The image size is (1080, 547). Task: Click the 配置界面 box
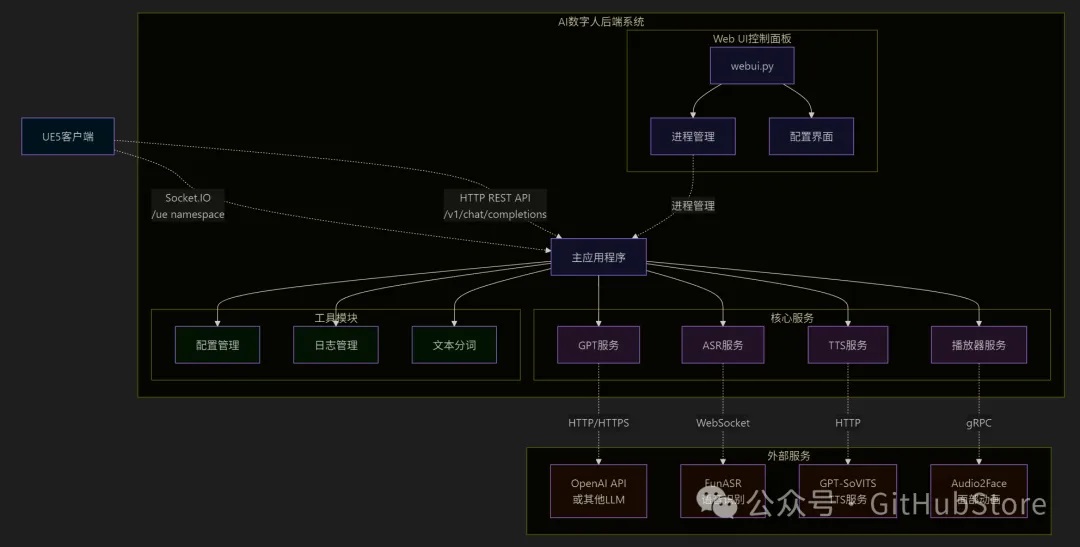coord(811,137)
